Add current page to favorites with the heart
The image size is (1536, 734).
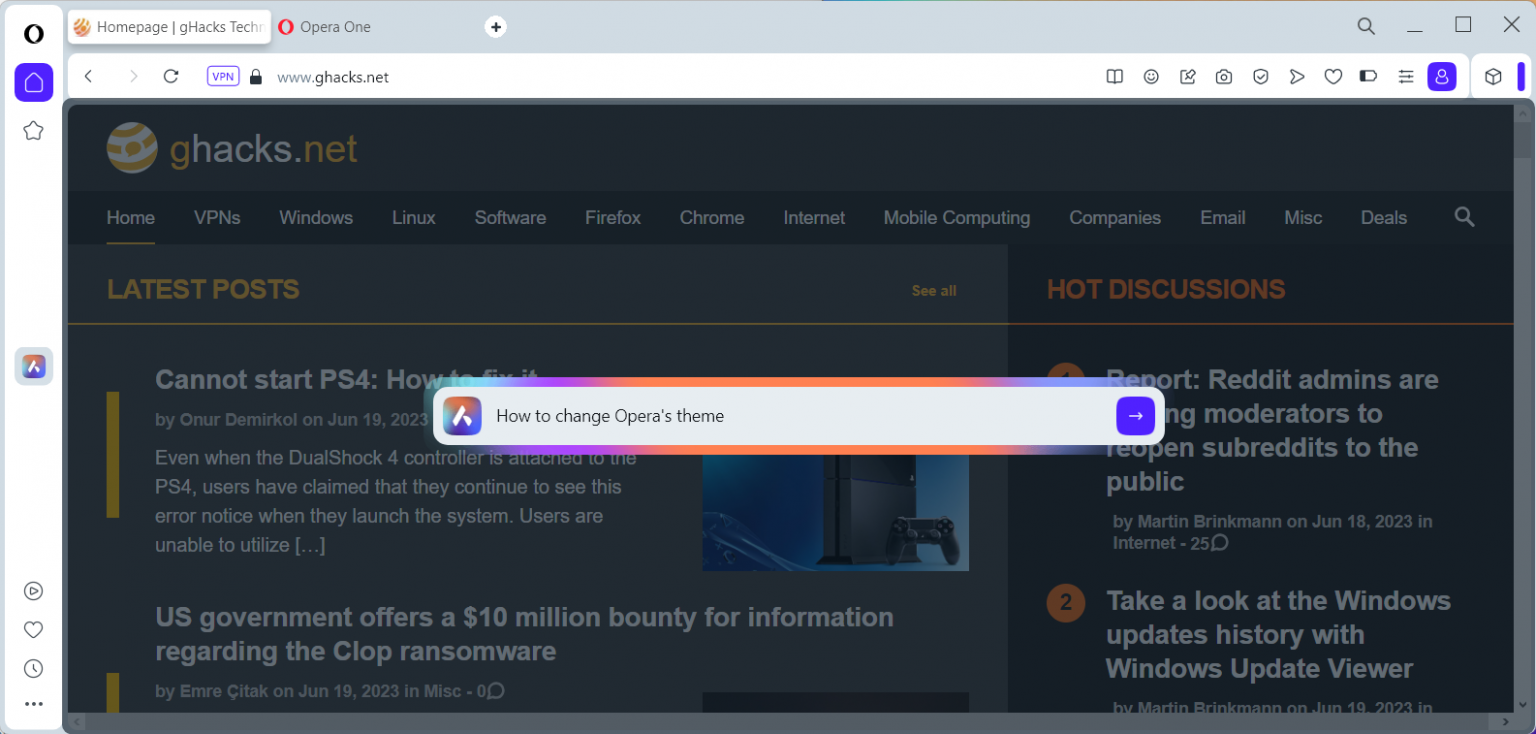click(1333, 76)
